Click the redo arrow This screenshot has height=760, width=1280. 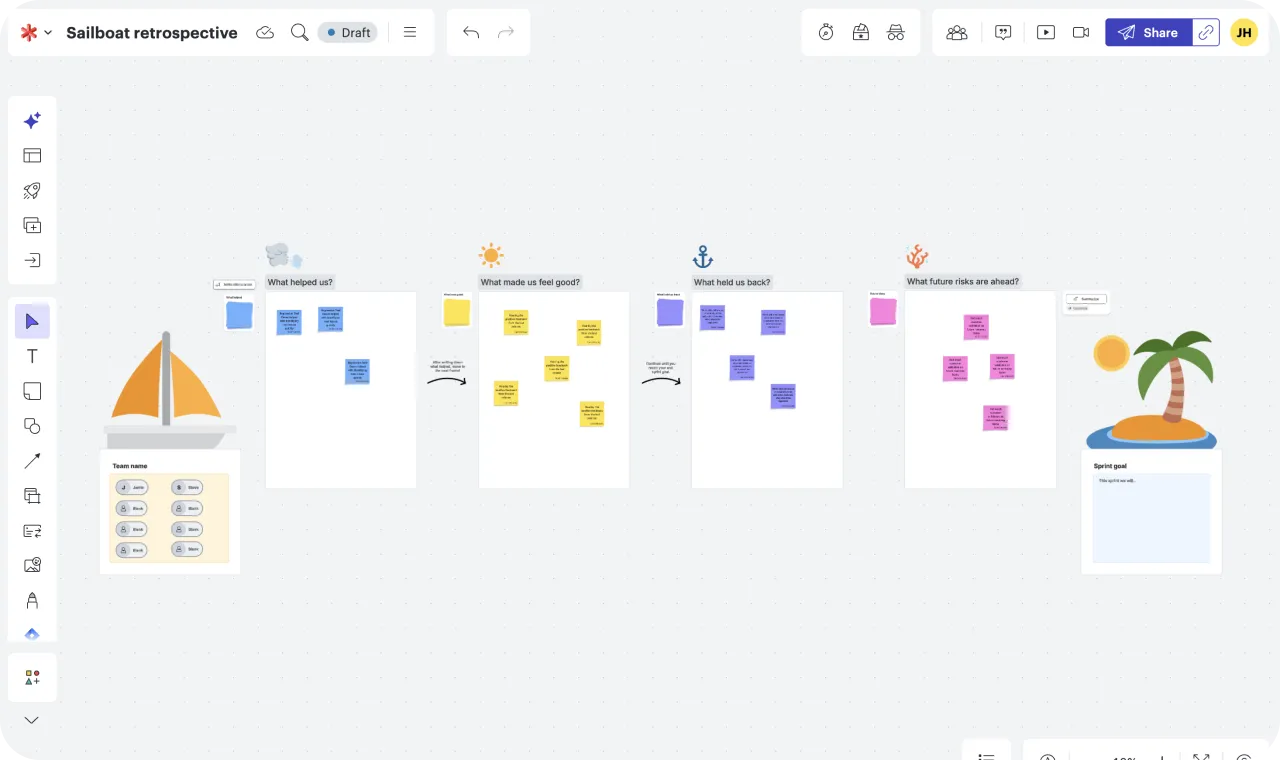(506, 32)
